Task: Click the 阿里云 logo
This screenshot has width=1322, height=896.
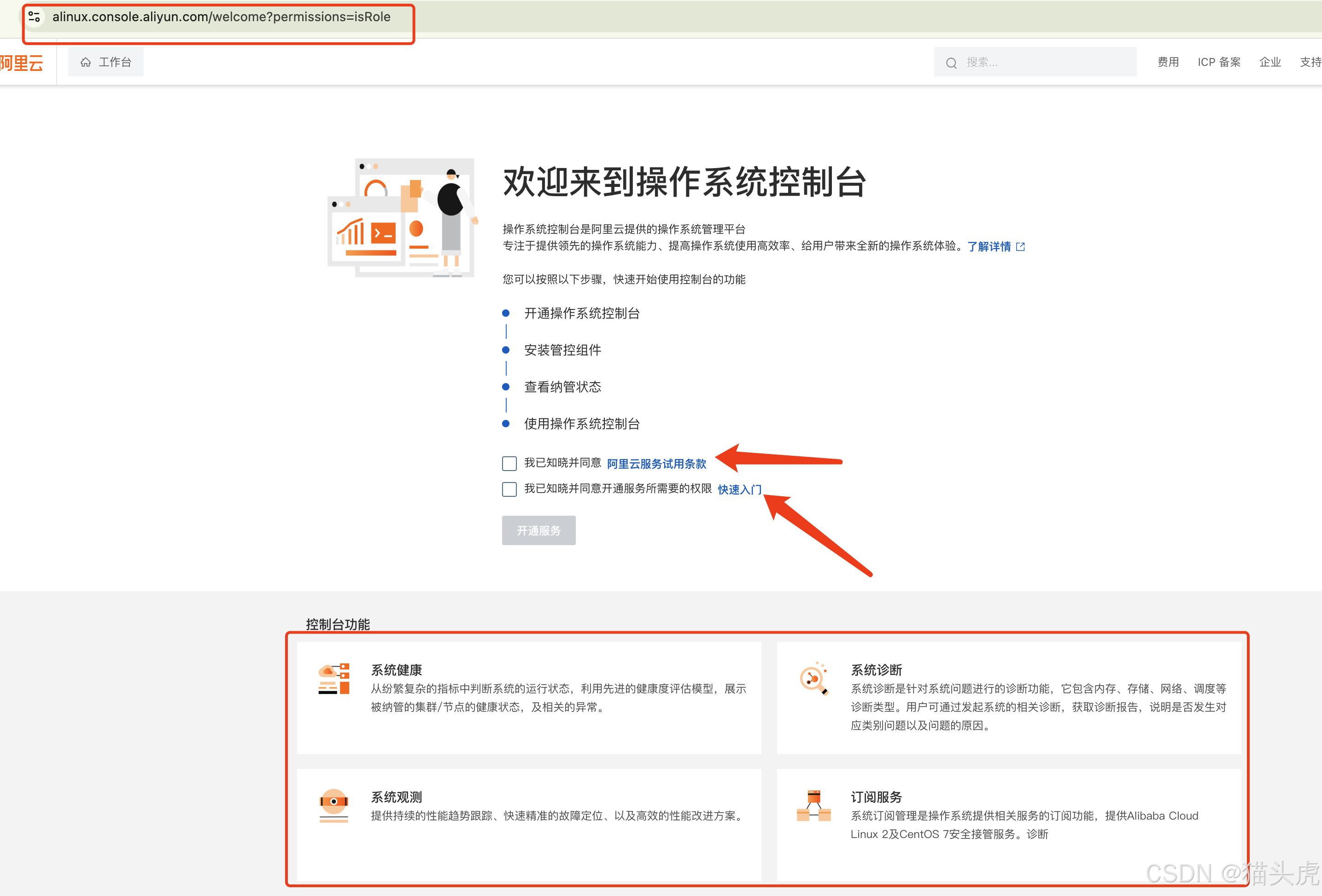Action: [x=22, y=63]
